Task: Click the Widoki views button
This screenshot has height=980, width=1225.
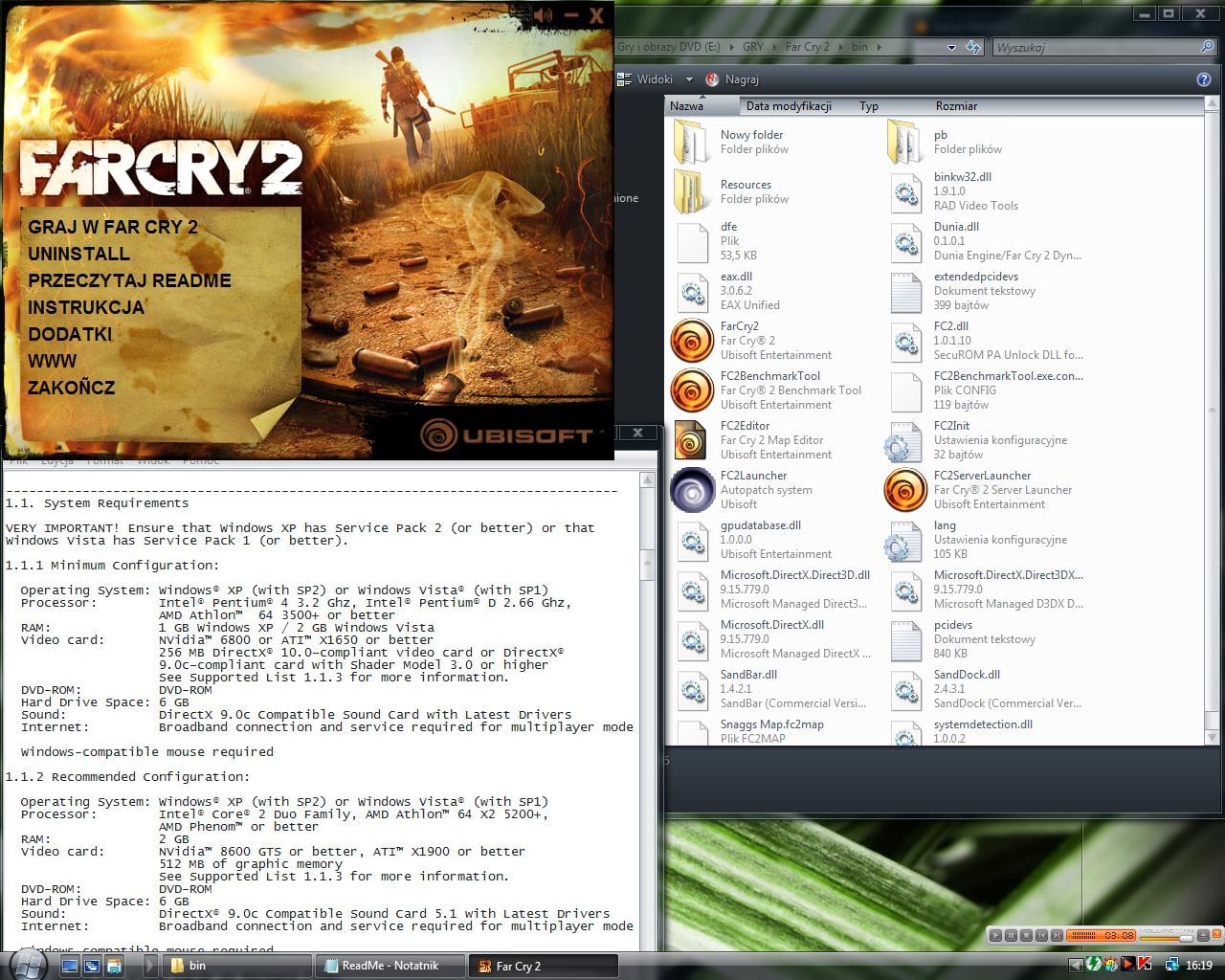Action: (646, 79)
